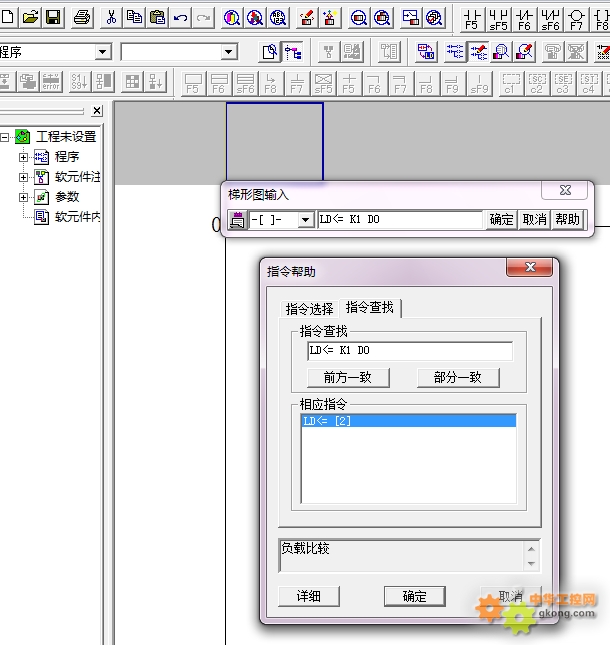Insert normally open contact F5 icon
610x645 pixels.
pyautogui.click(x=471, y=19)
